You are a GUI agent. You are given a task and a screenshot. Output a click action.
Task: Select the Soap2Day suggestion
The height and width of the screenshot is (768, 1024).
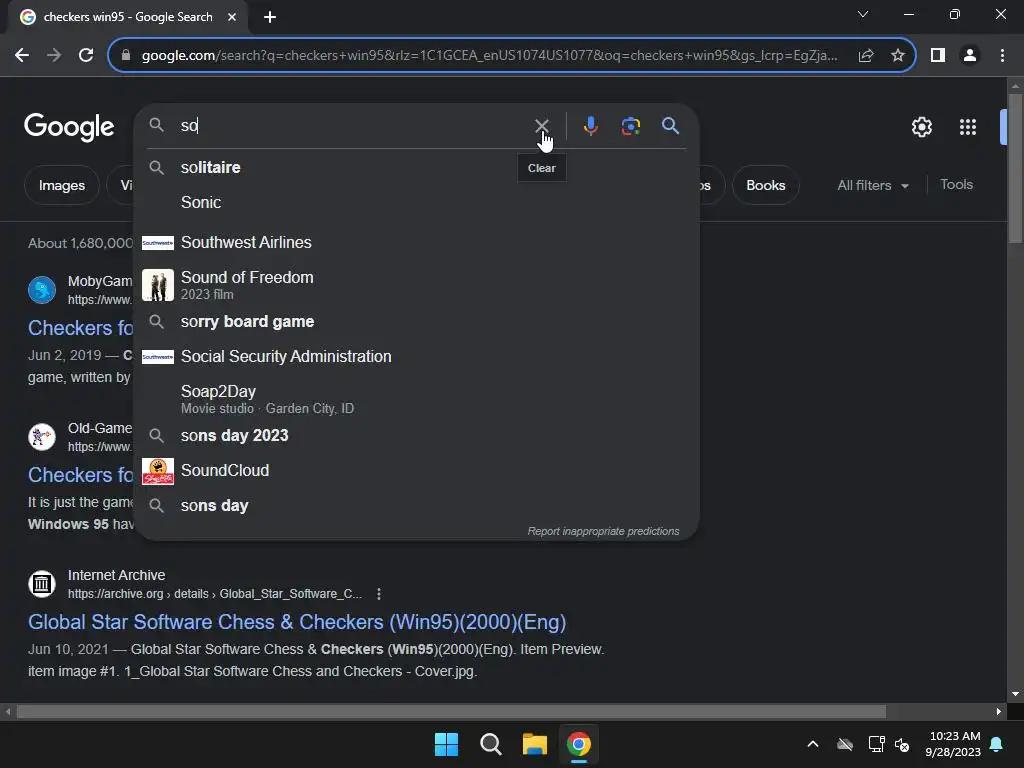(416, 398)
